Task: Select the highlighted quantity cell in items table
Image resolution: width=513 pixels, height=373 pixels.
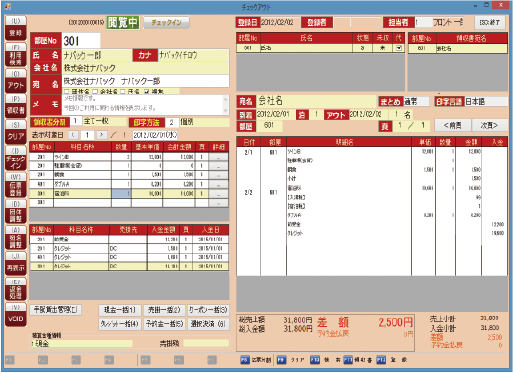Action: click(x=121, y=193)
